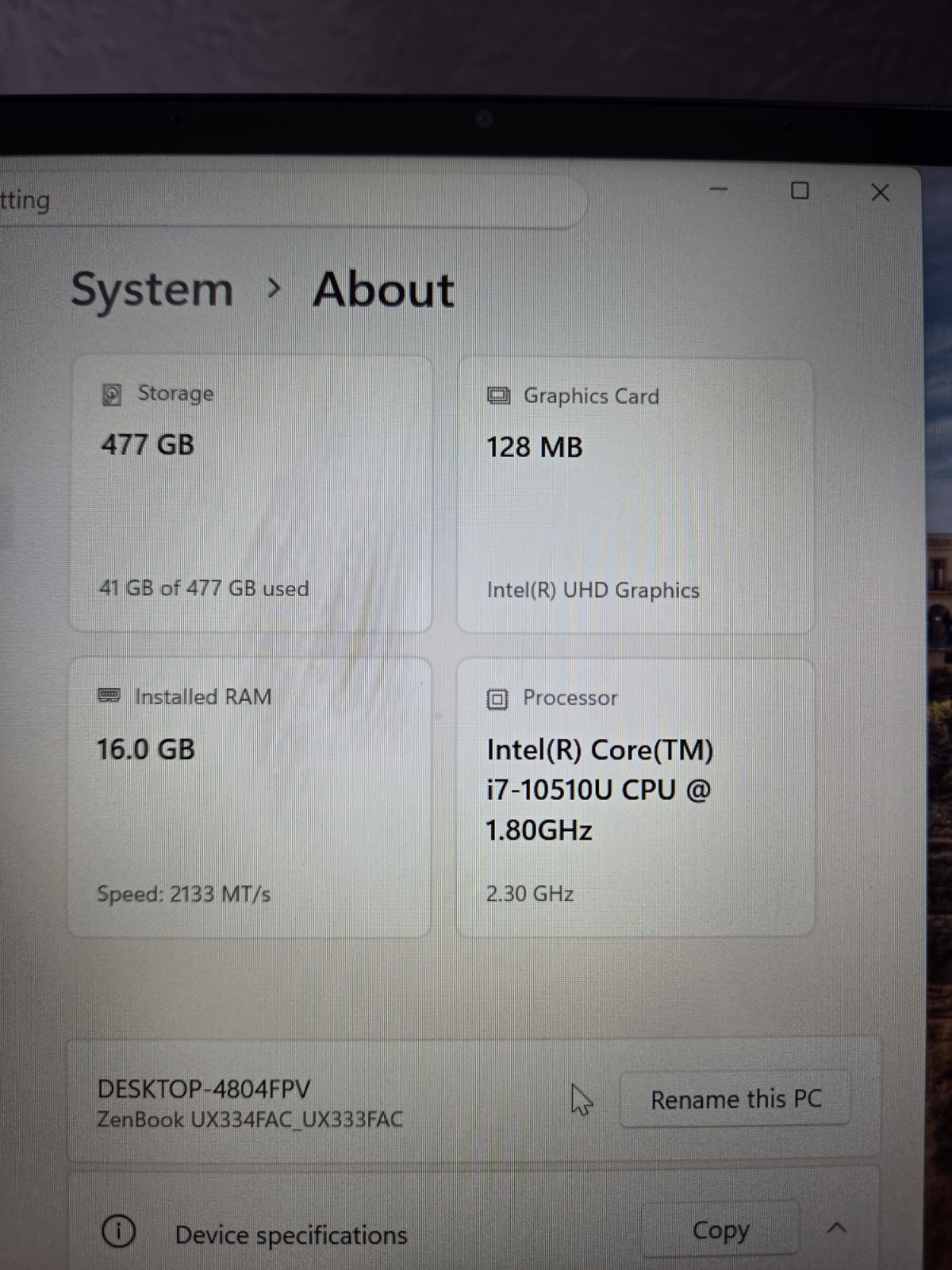This screenshot has height=1270, width=952.
Task: Click the 'Speed: 2133 MT/s' text
Action: (183, 894)
